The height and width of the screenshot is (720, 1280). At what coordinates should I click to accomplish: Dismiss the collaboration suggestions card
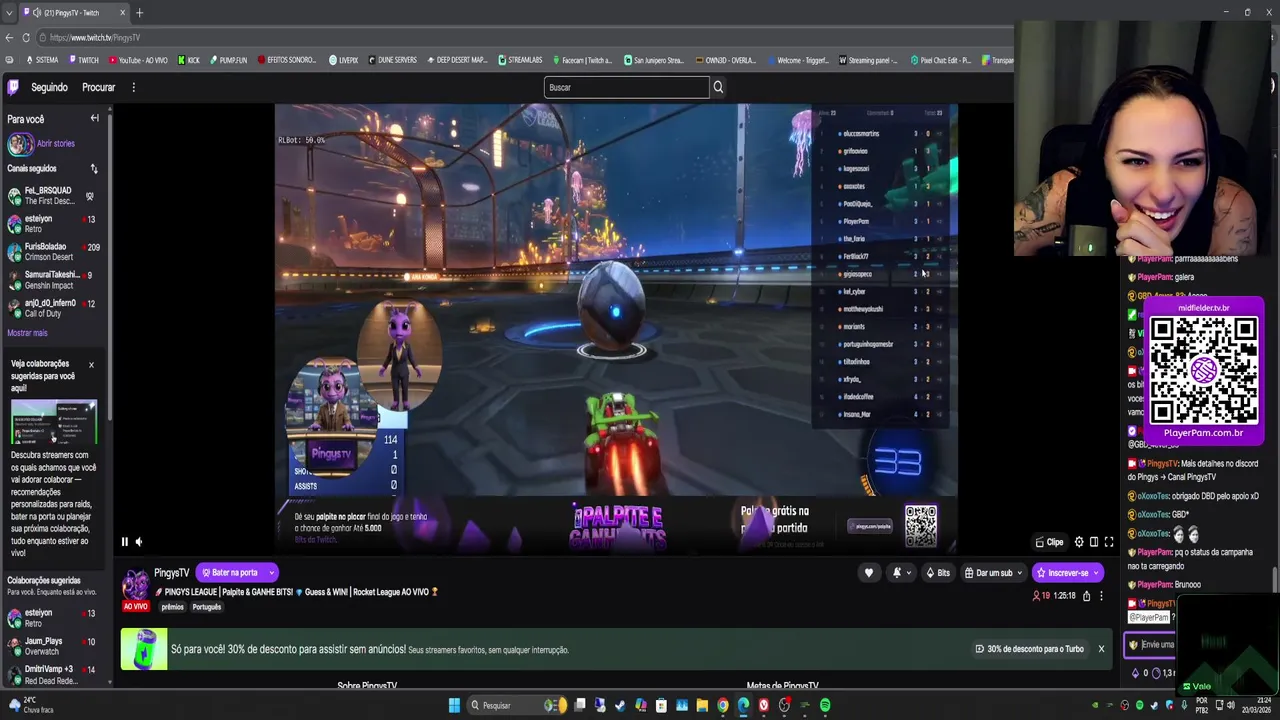click(91, 365)
